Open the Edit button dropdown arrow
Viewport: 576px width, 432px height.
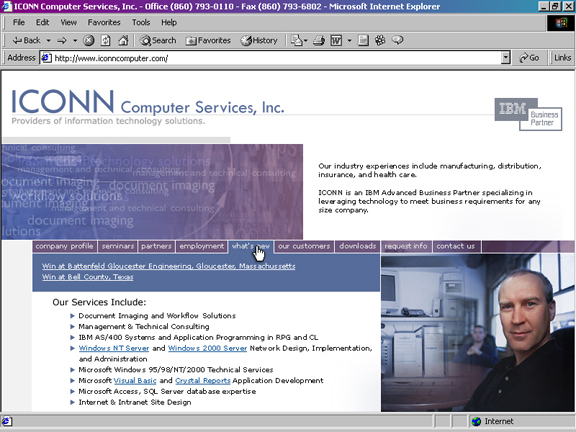[x=349, y=40]
